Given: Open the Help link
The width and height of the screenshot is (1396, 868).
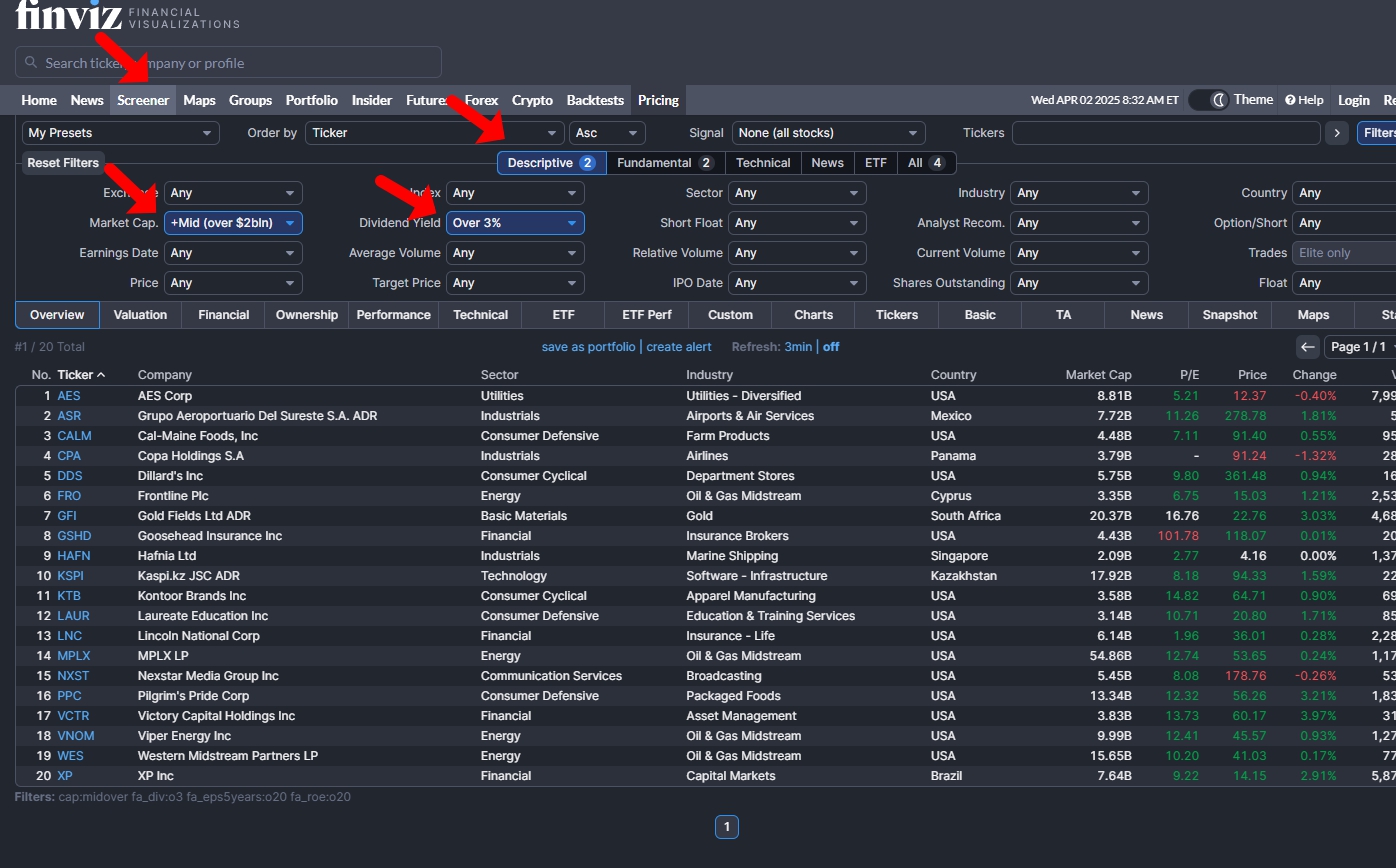Looking at the screenshot, I should point(1304,100).
